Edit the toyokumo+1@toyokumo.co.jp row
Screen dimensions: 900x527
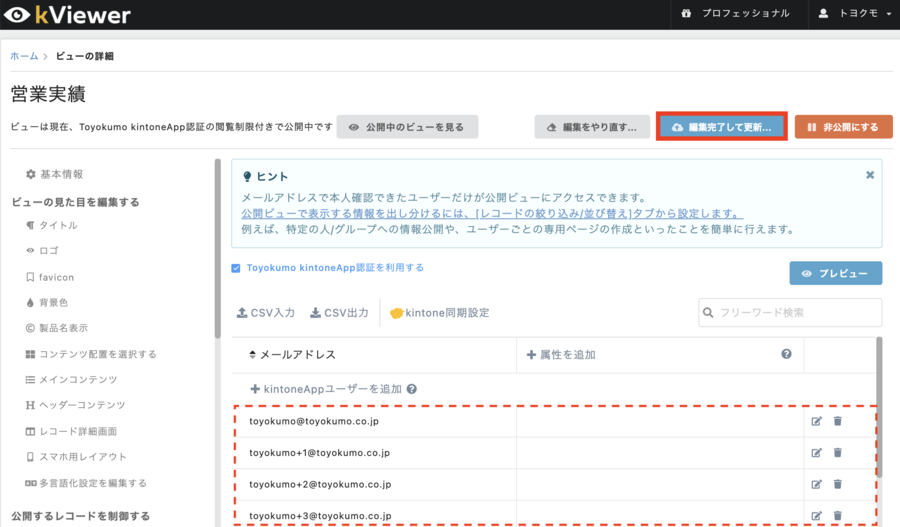click(816, 453)
